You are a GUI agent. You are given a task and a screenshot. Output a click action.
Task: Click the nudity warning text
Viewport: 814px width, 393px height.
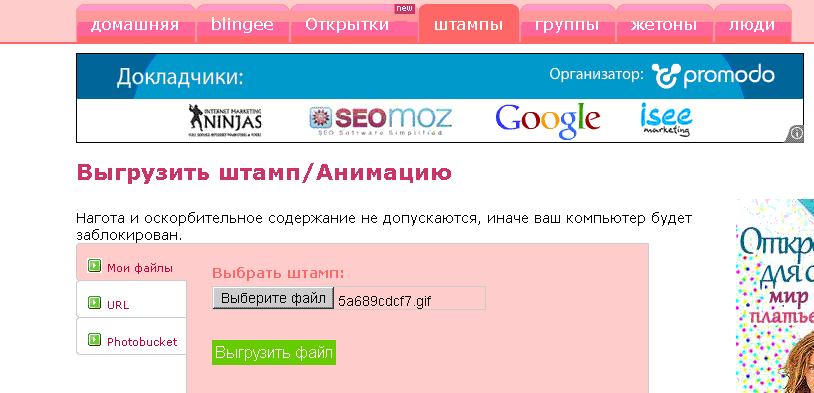[x=384, y=226]
